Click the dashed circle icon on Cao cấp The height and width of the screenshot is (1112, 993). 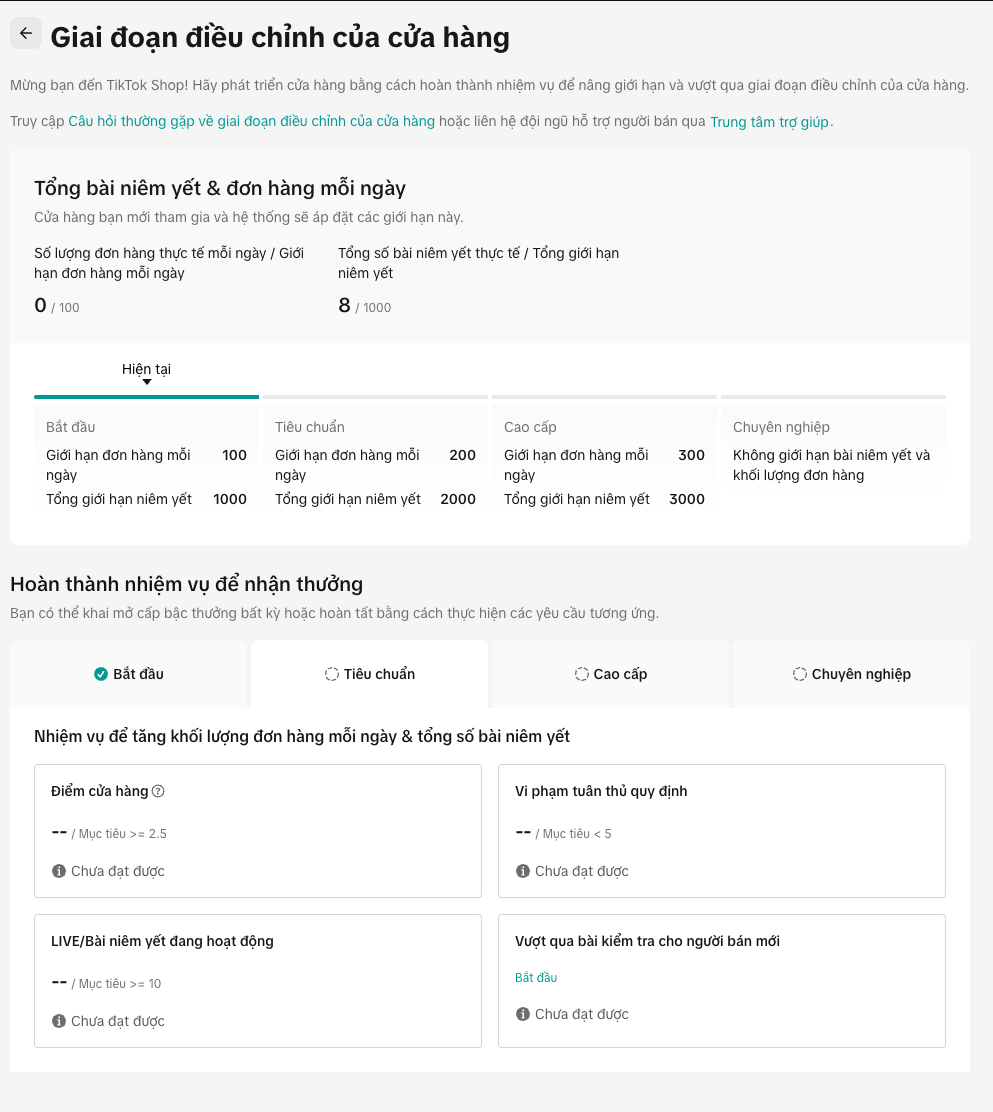coord(582,674)
